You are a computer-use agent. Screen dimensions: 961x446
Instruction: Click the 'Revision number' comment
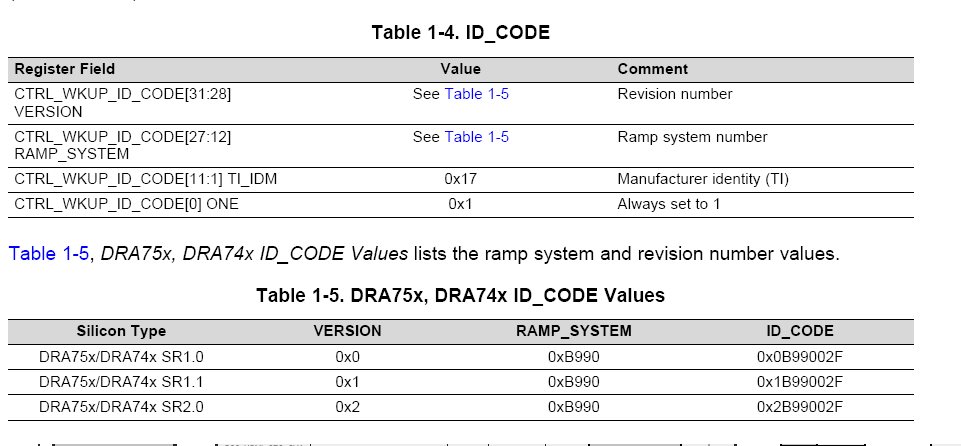[x=675, y=94]
